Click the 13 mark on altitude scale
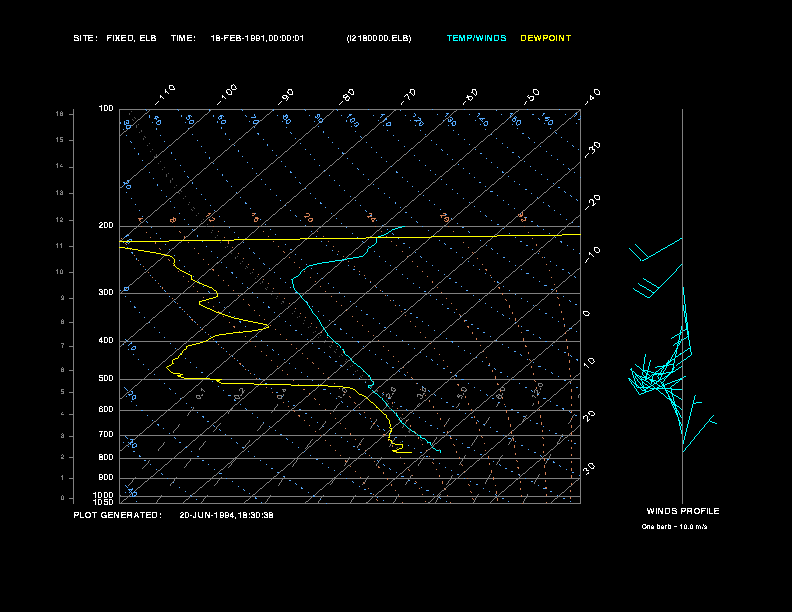Image resolution: width=792 pixels, height=612 pixels. (60, 193)
